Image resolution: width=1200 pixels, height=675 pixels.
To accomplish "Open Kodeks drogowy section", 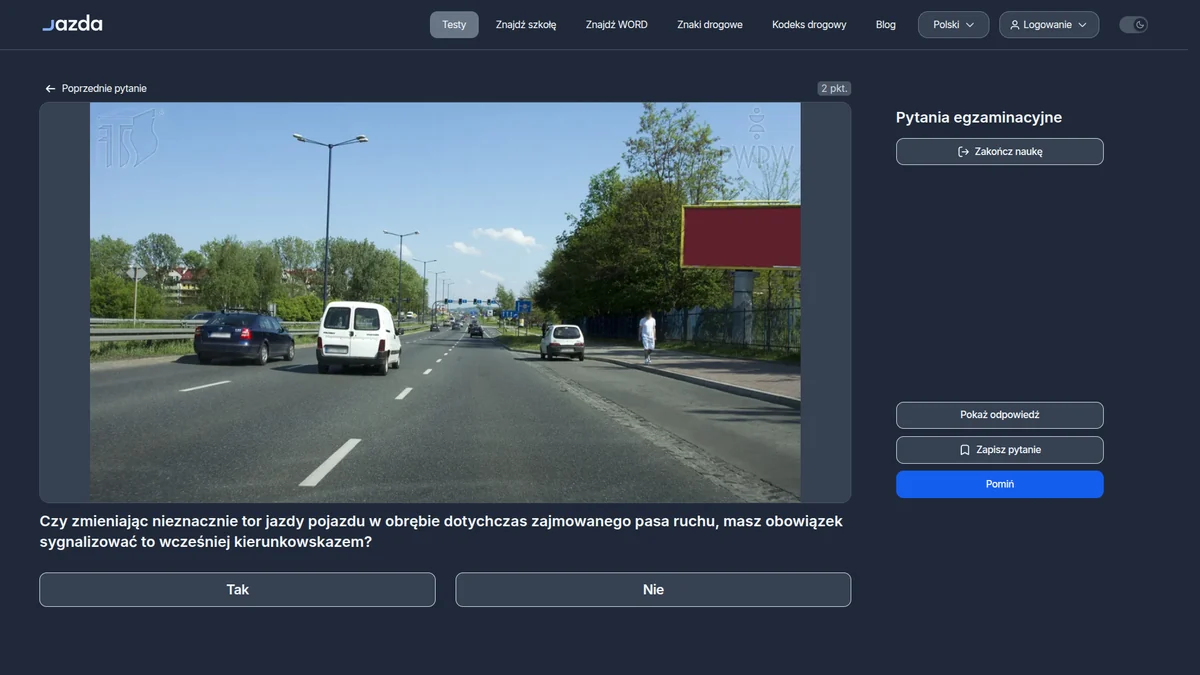I will point(809,25).
